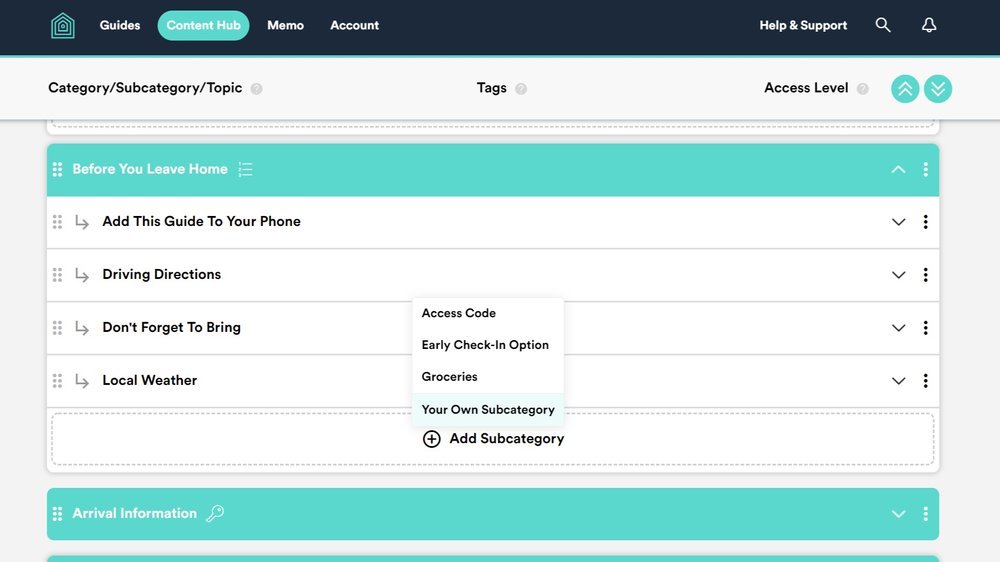Grab the Driving Directions drag handle
Screen dimensions: 1000x562
tap(57, 274)
